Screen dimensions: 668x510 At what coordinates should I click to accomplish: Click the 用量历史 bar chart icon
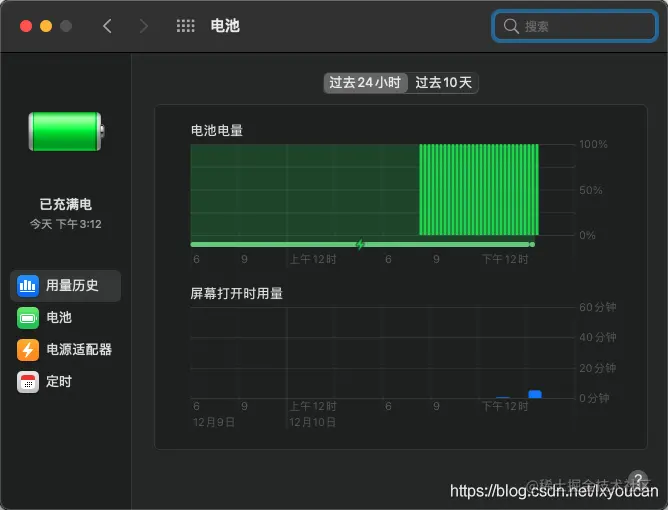point(28,285)
